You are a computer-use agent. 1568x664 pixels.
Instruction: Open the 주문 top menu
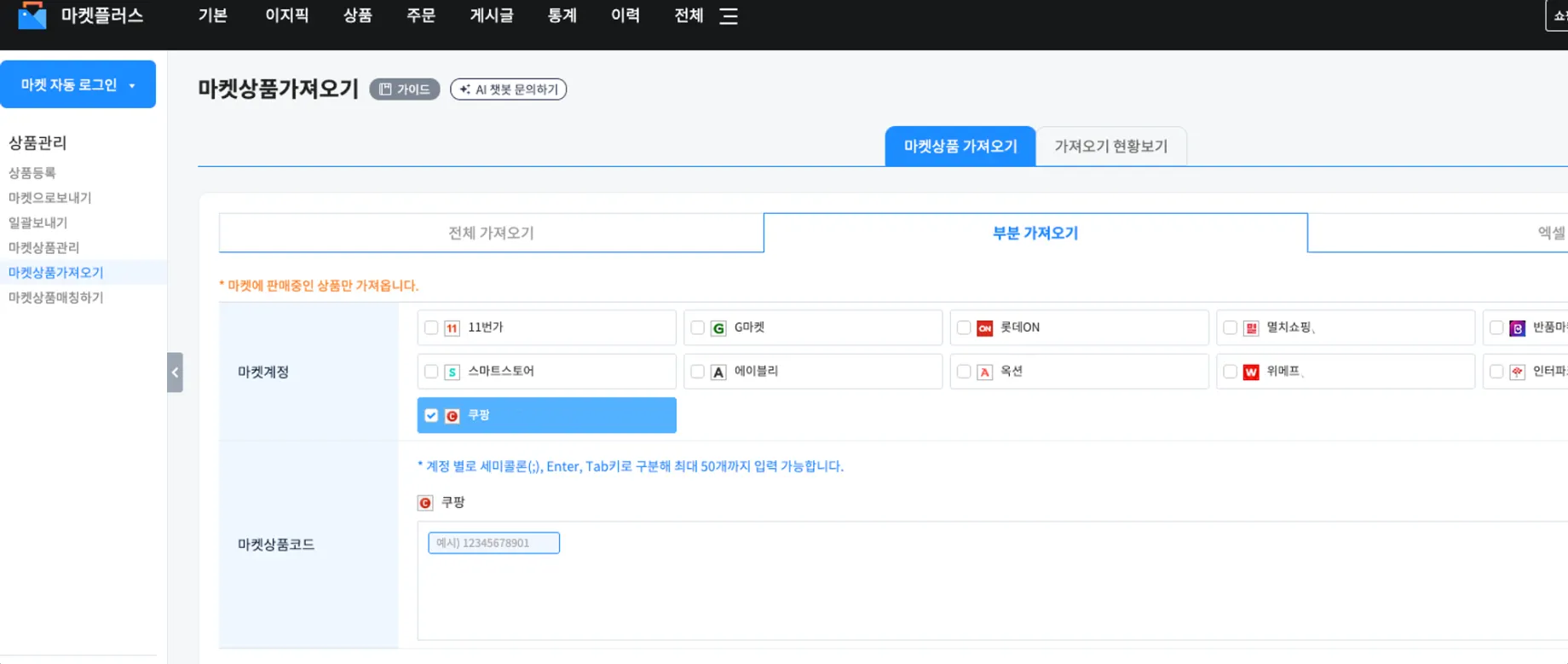point(421,16)
